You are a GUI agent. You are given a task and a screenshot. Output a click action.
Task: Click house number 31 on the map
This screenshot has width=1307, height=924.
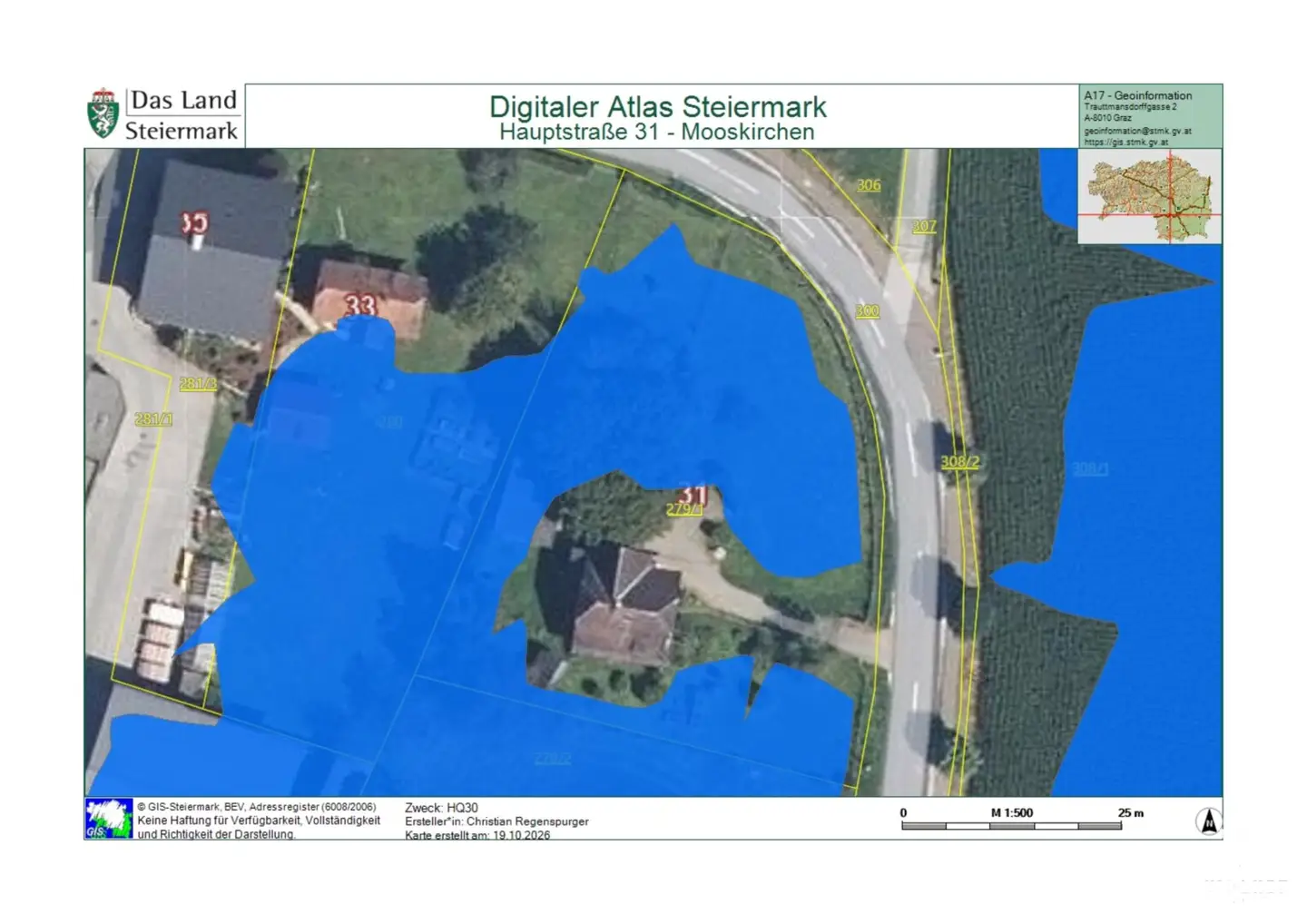(693, 495)
